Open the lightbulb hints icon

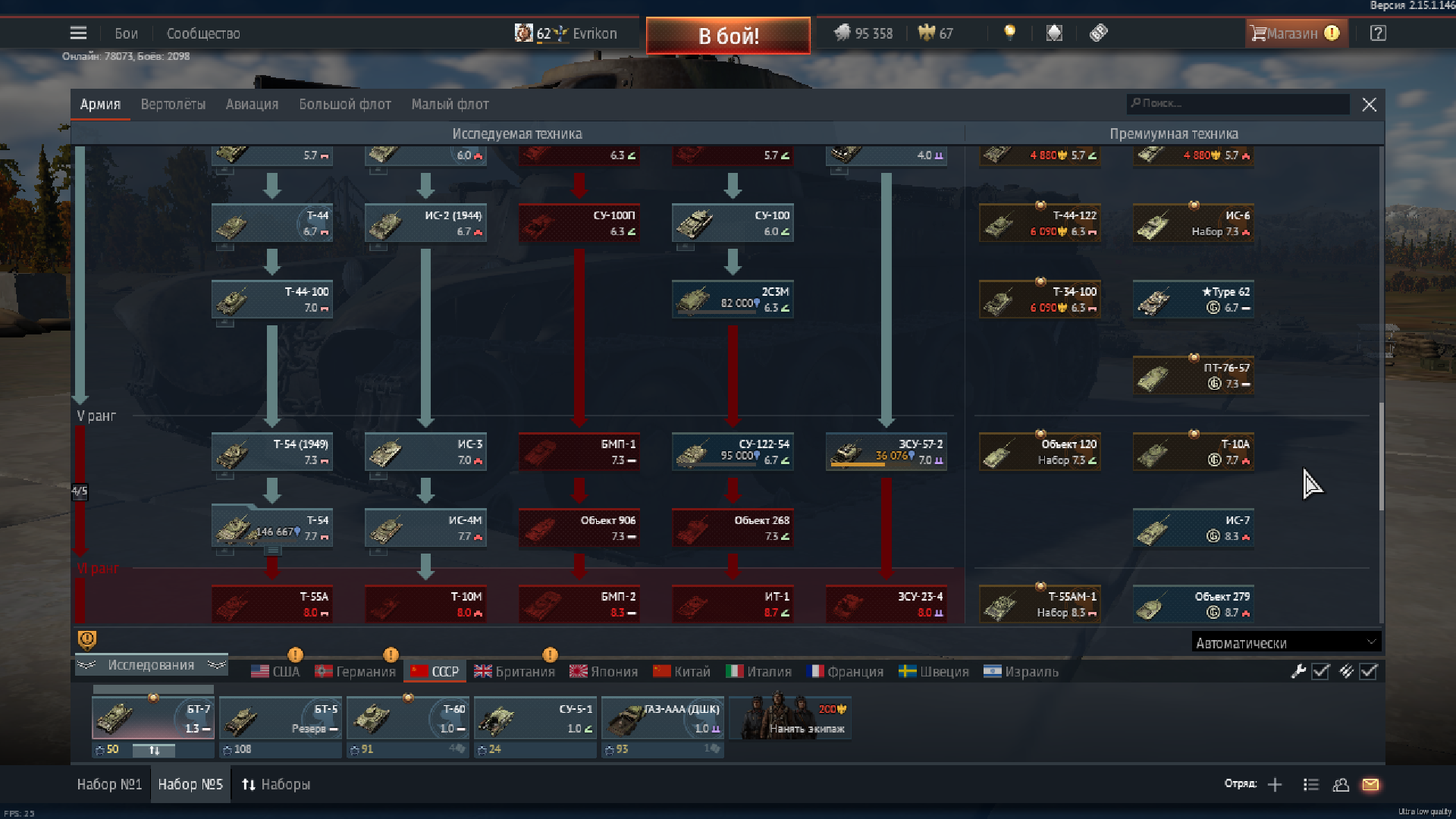pos(1009,33)
